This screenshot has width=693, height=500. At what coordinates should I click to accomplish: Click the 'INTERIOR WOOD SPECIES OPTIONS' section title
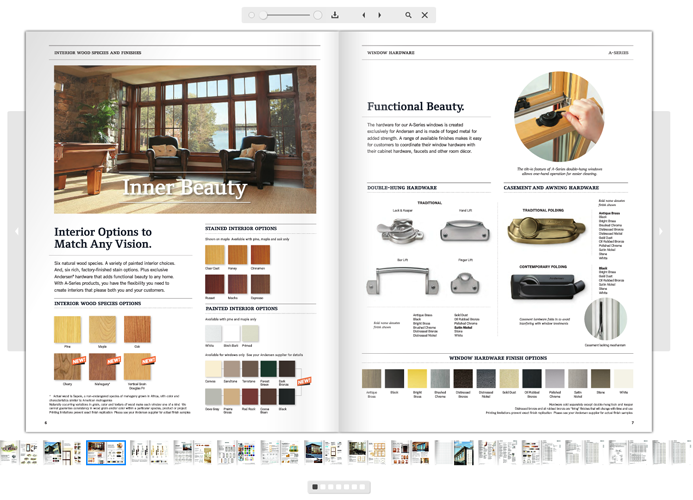pyautogui.click(x=98, y=304)
